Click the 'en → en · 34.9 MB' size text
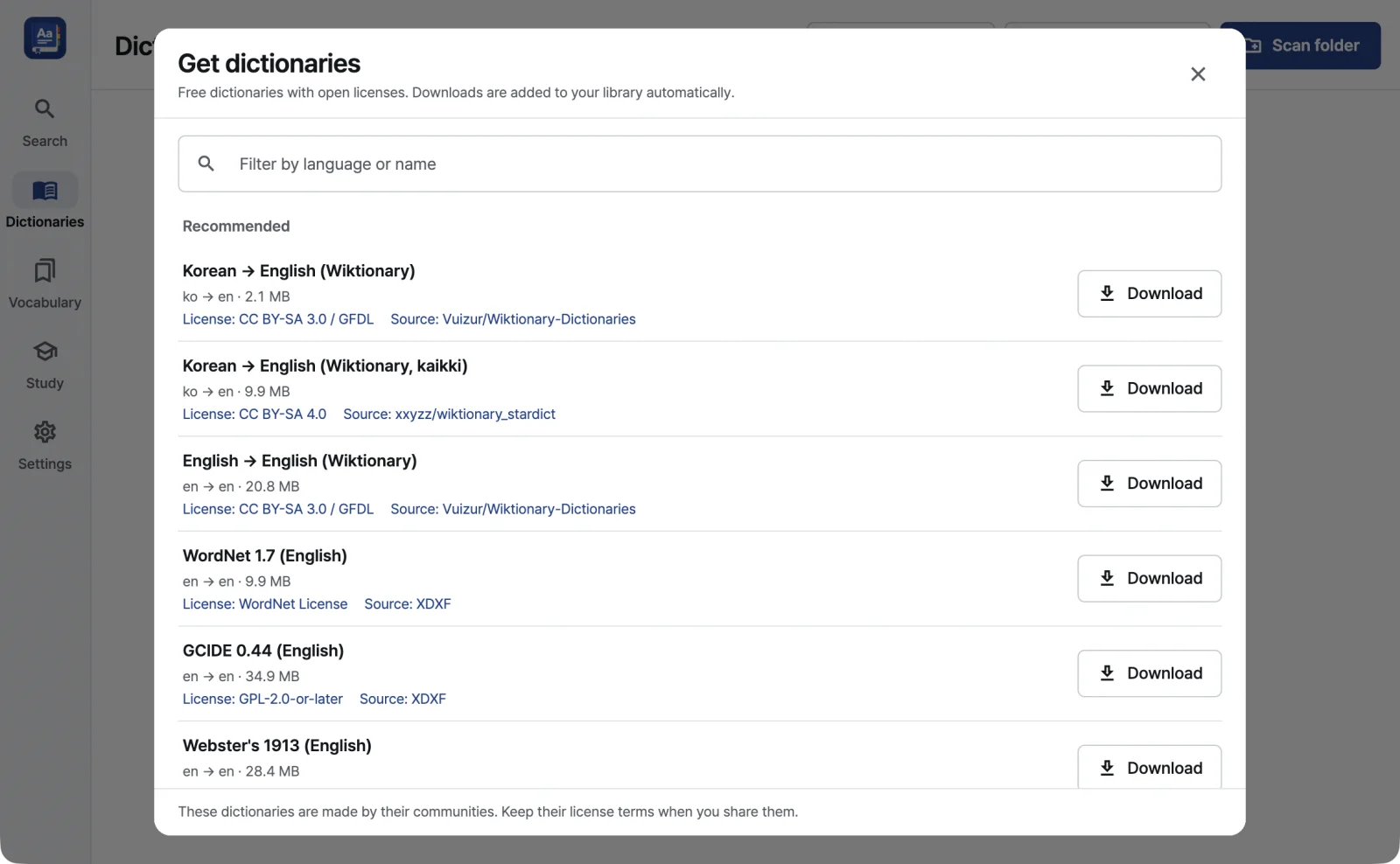Viewport: 1400px width, 864px height. click(241, 676)
